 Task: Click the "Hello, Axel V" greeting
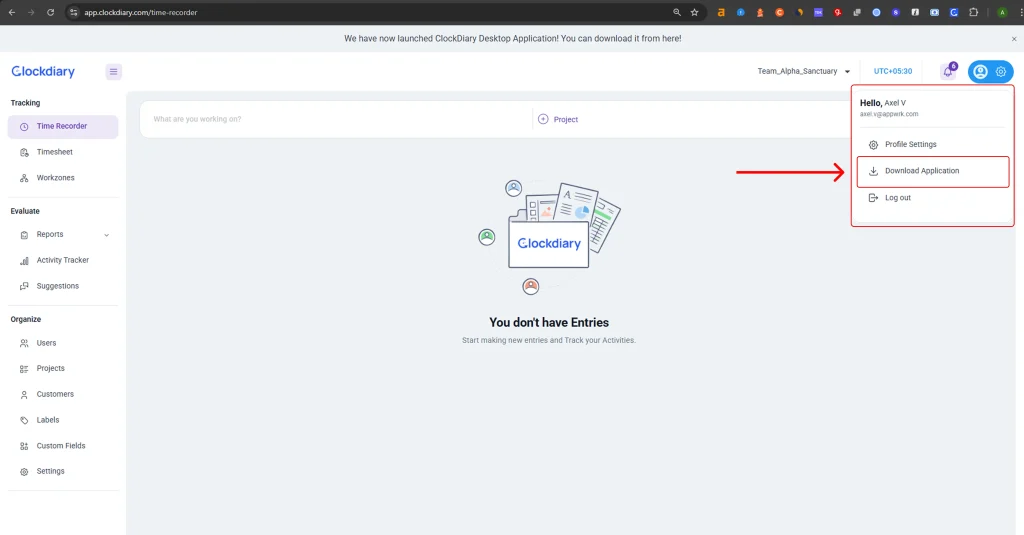coord(882,103)
